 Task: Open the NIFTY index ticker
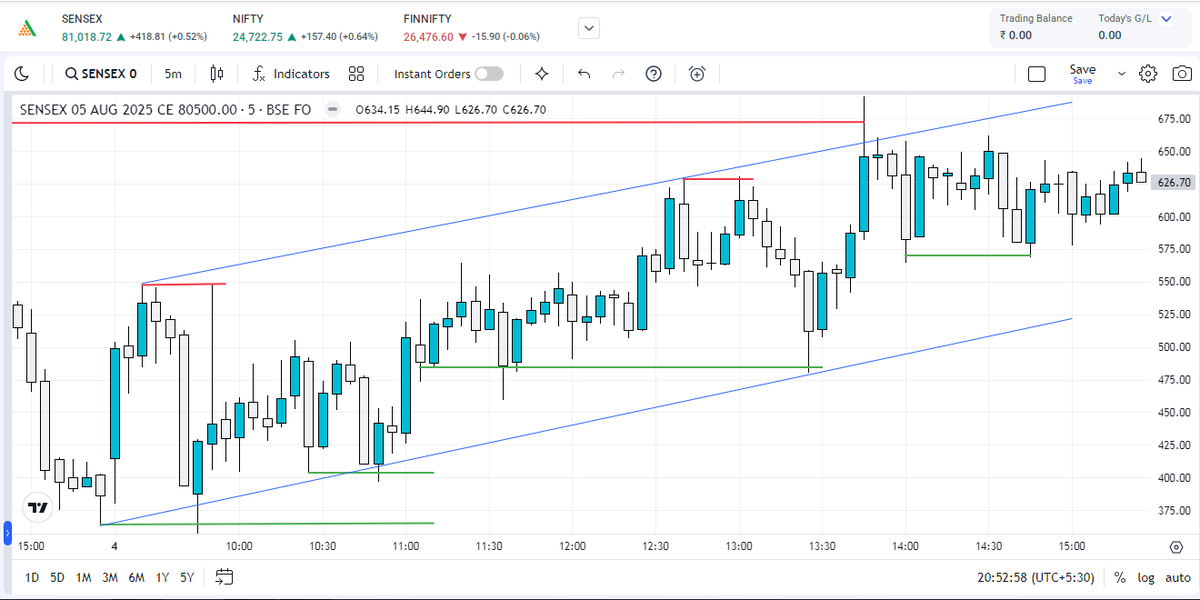pos(305,28)
